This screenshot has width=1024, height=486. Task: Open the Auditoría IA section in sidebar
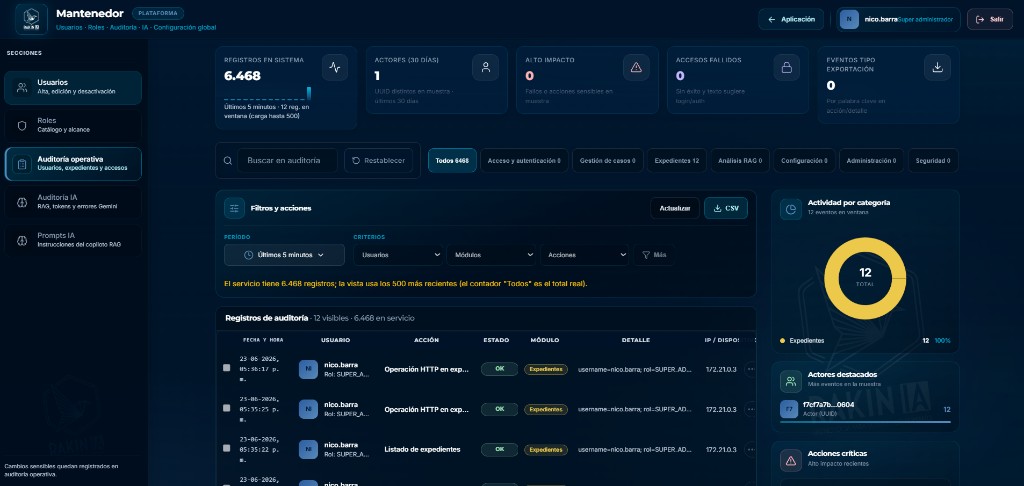click(72, 202)
